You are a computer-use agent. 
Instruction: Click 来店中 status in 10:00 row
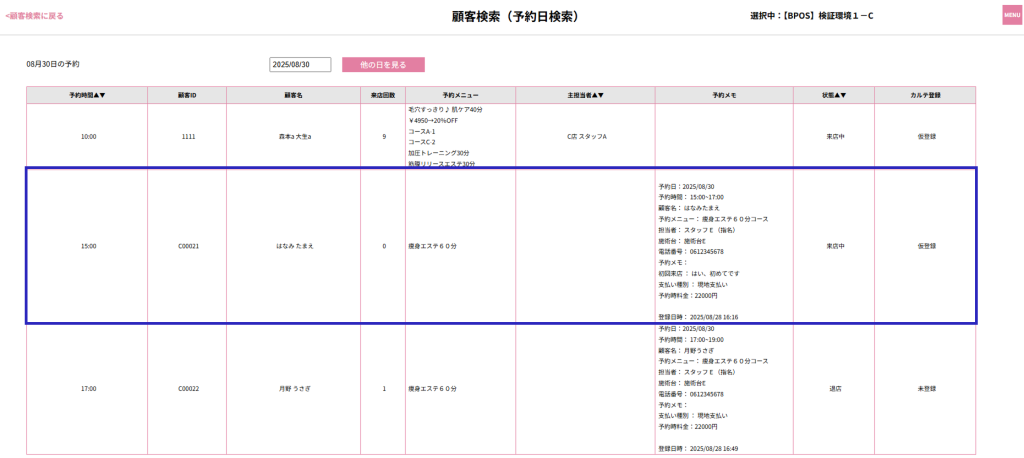[x=834, y=136]
